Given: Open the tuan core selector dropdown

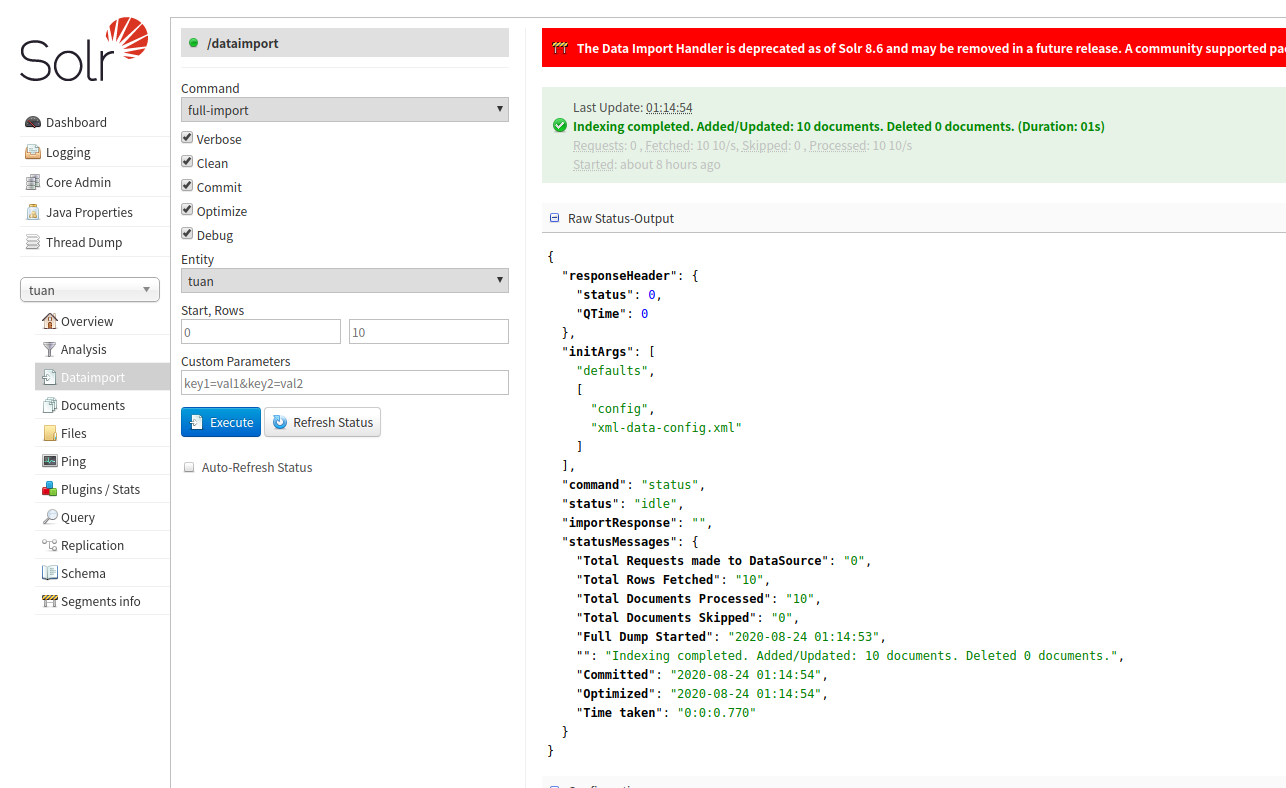Looking at the screenshot, I should coord(90,290).
